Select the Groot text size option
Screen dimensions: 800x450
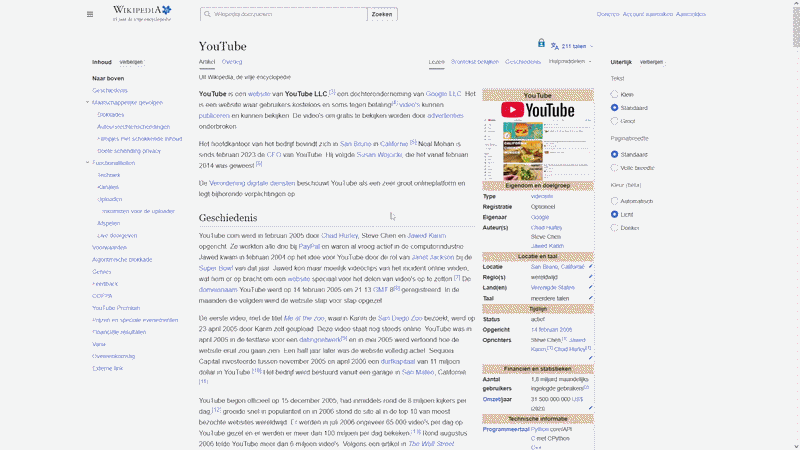point(614,121)
